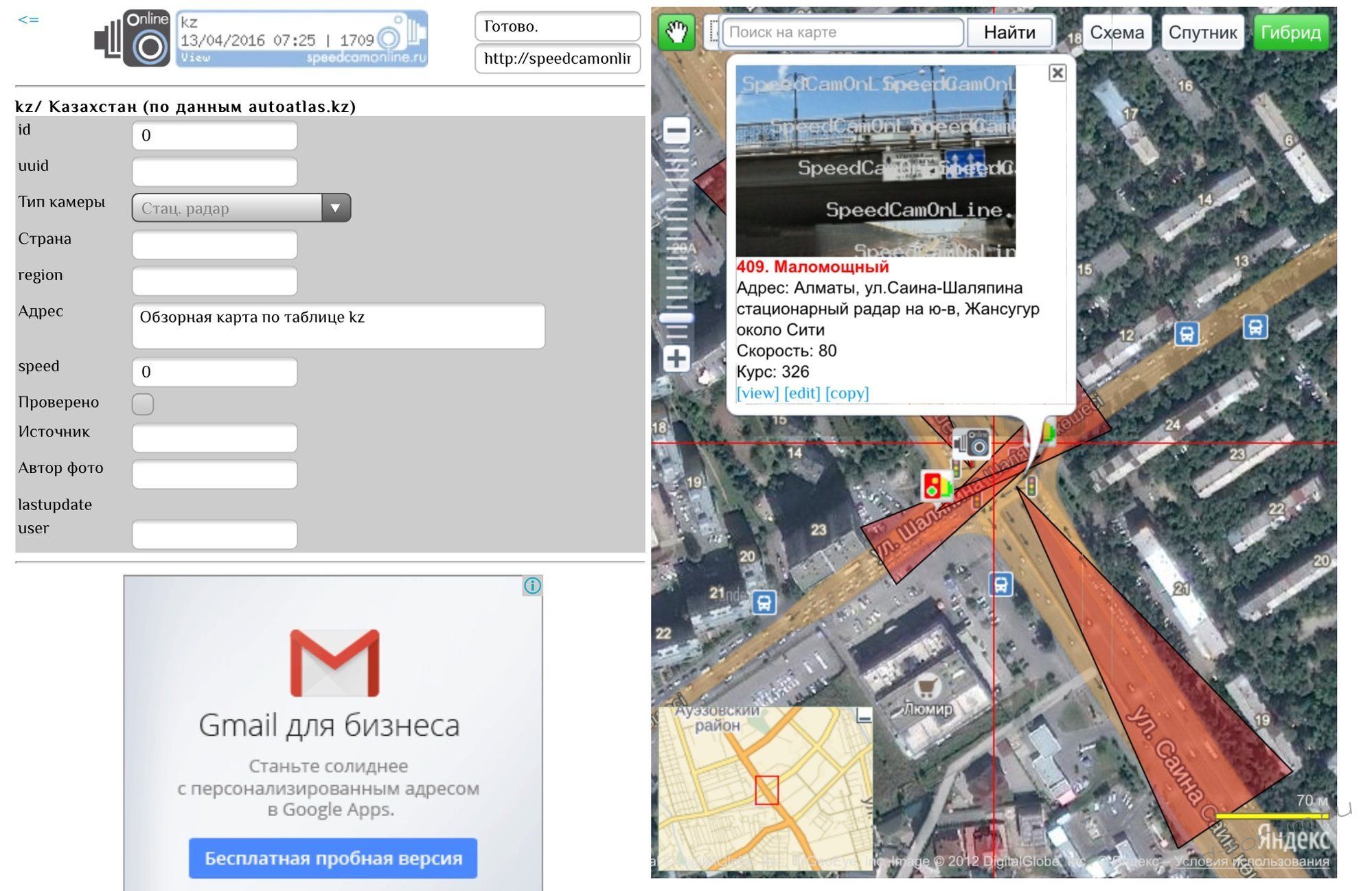Image resolution: width=1372 pixels, height=891 pixels.
Task: Open the Тип камеры dropdown
Action: click(x=241, y=208)
